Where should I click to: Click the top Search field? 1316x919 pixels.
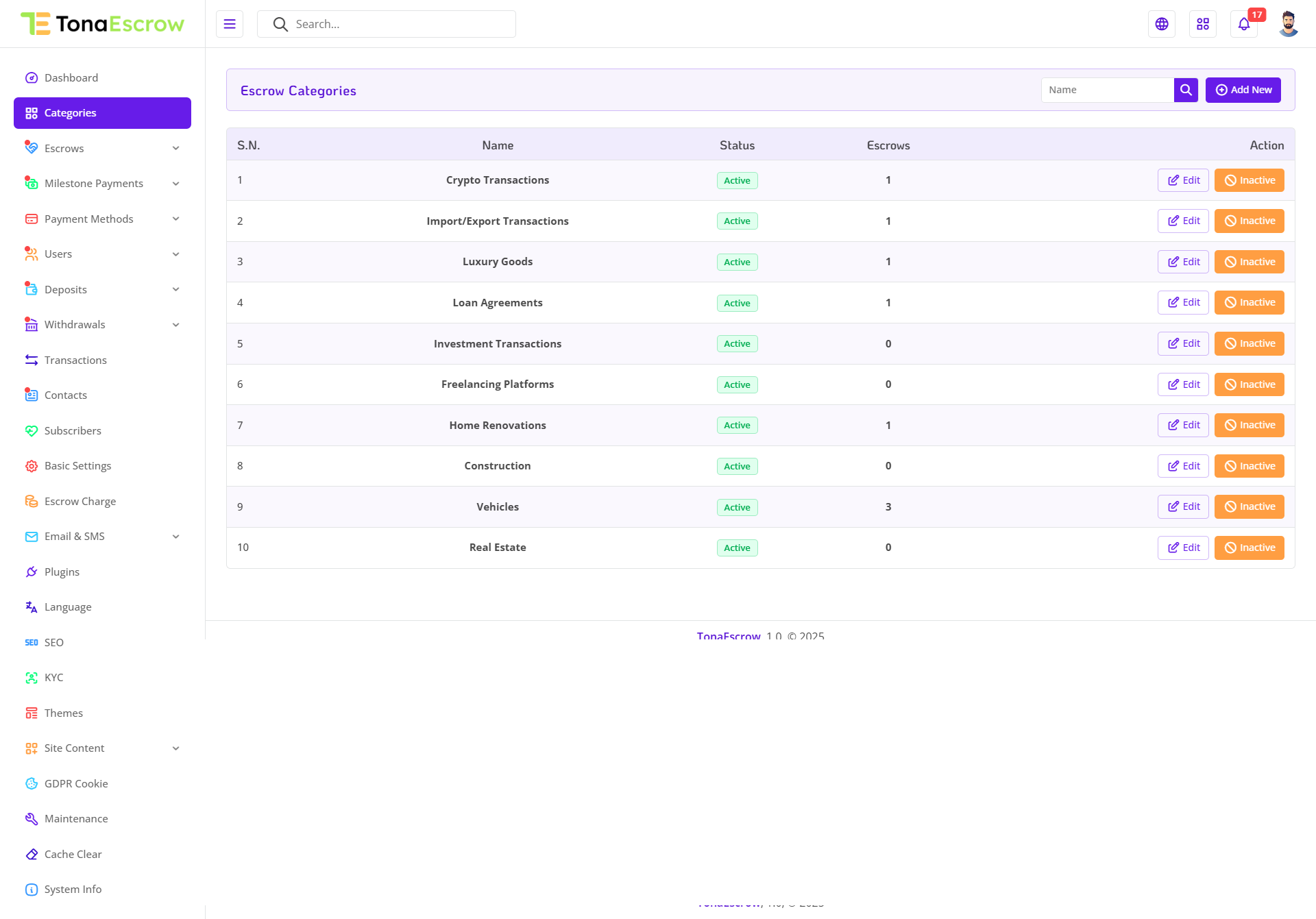tap(398, 24)
